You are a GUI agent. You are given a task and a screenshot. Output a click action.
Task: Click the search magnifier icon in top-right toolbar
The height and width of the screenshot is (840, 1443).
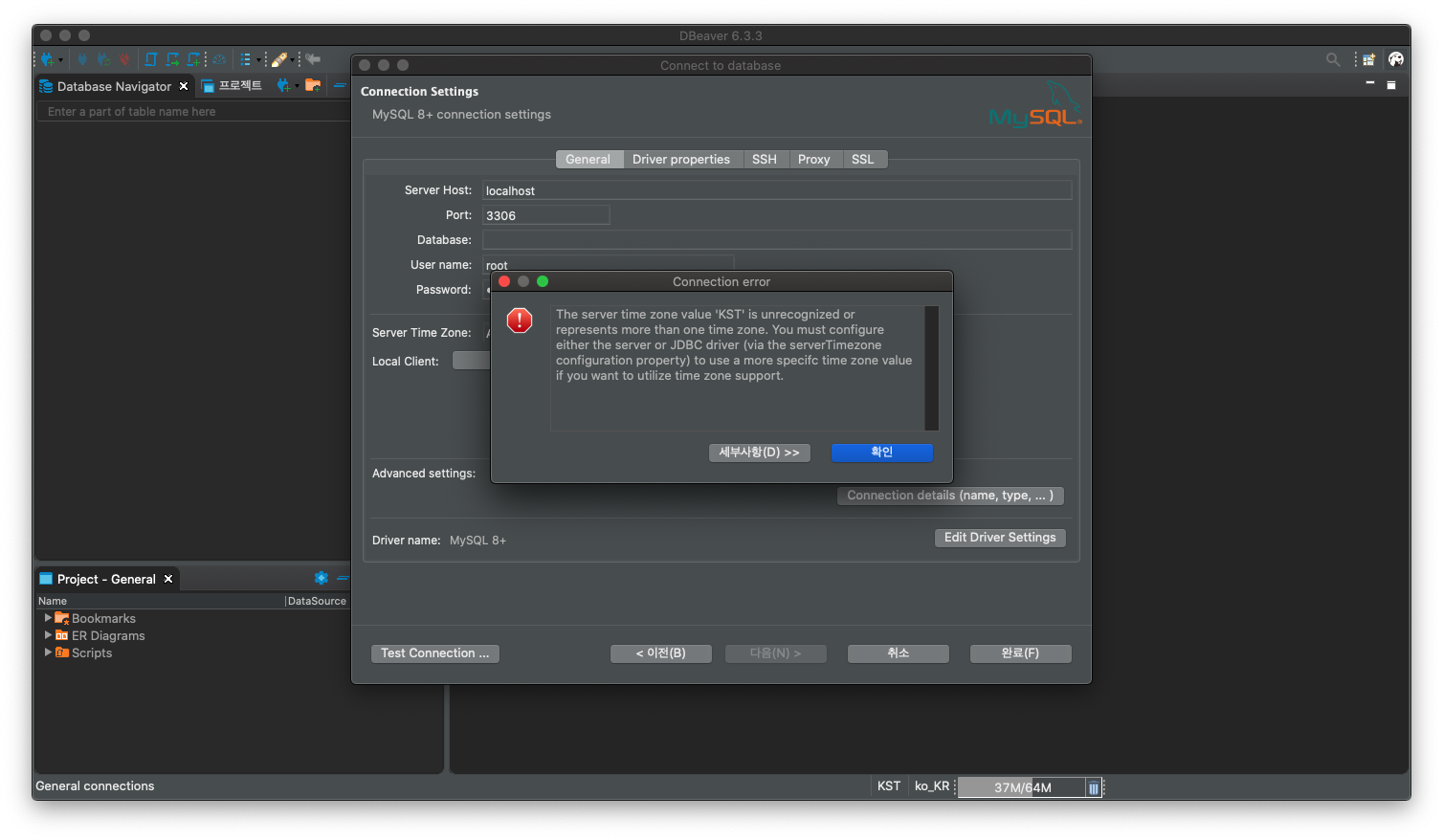pyautogui.click(x=1333, y=59)
